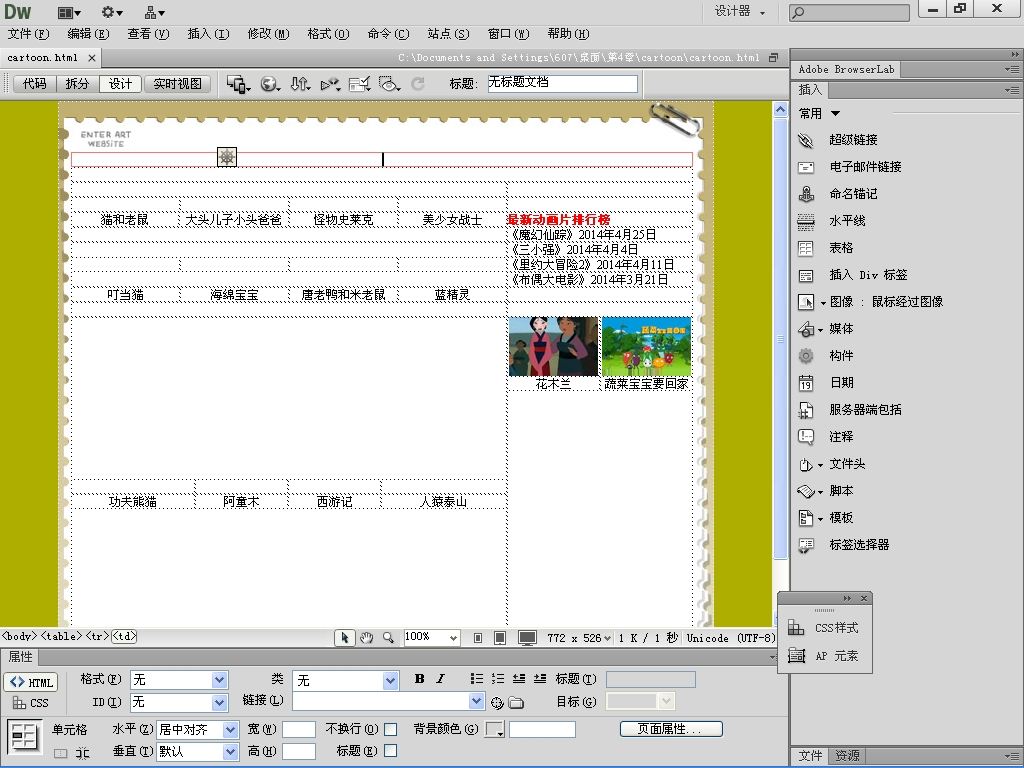Click the Multiscreen preview toolbar icon
This screenshot has width=1024, height=768.
[238, 84]
